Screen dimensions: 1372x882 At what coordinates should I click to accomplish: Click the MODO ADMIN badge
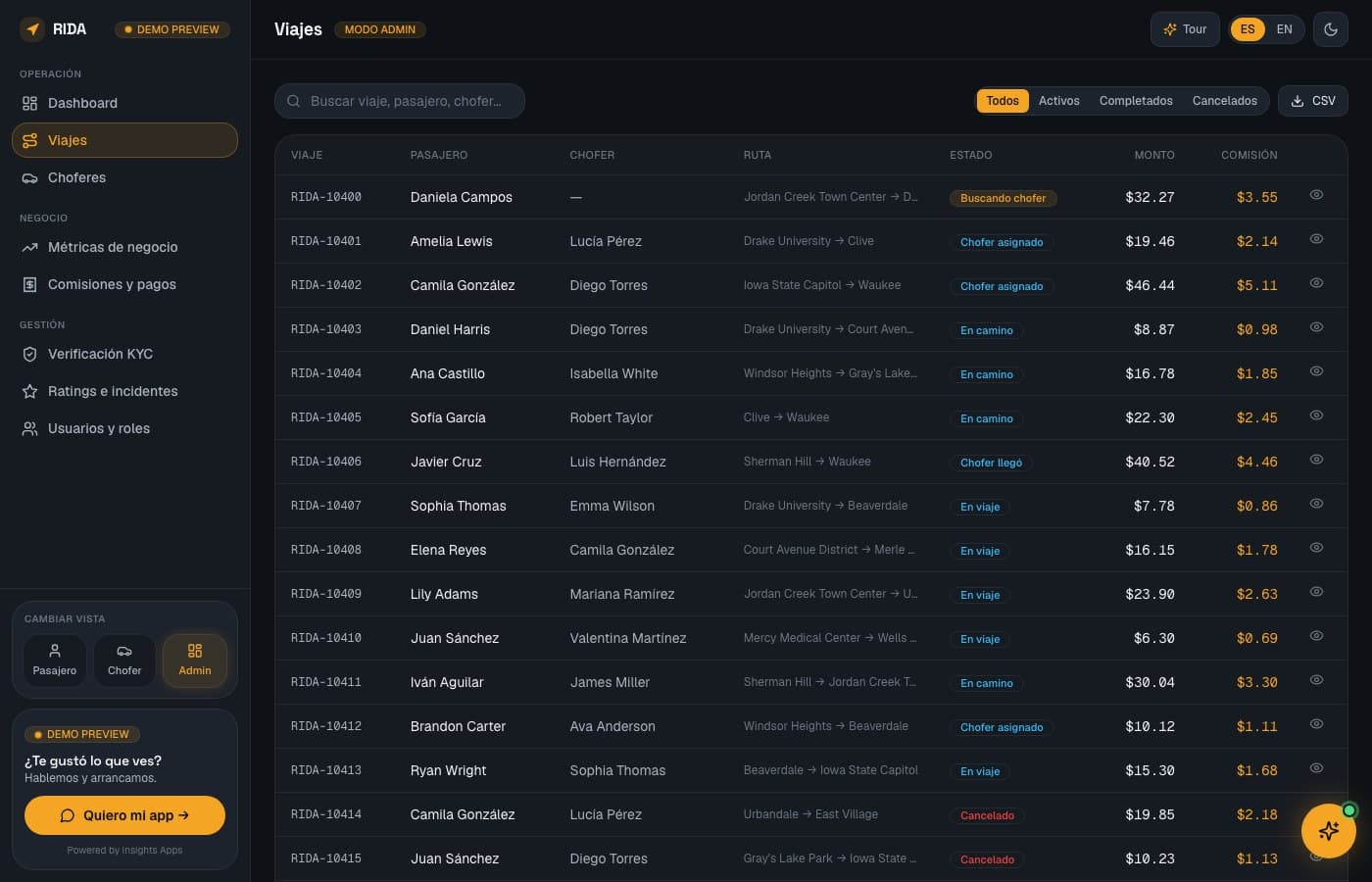[x=380, y=29]
